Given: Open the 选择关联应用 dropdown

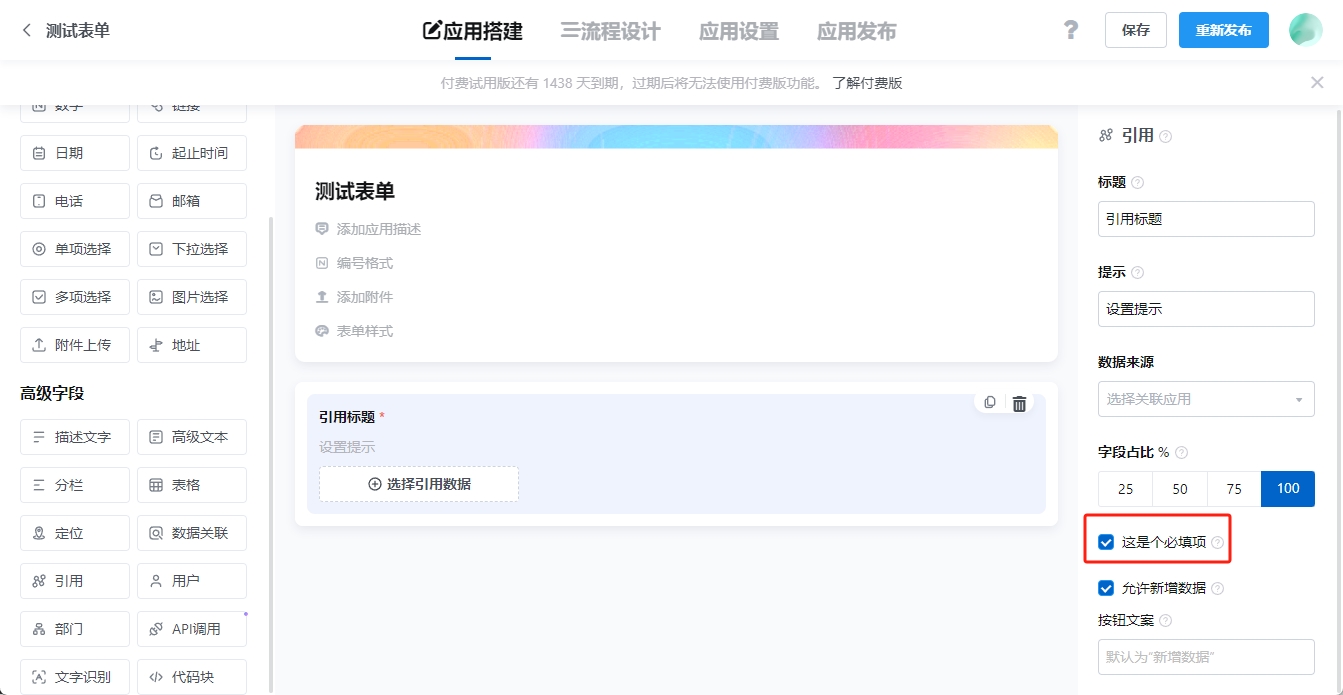Looking at the screenshot, I should [x=1205, y=398].
